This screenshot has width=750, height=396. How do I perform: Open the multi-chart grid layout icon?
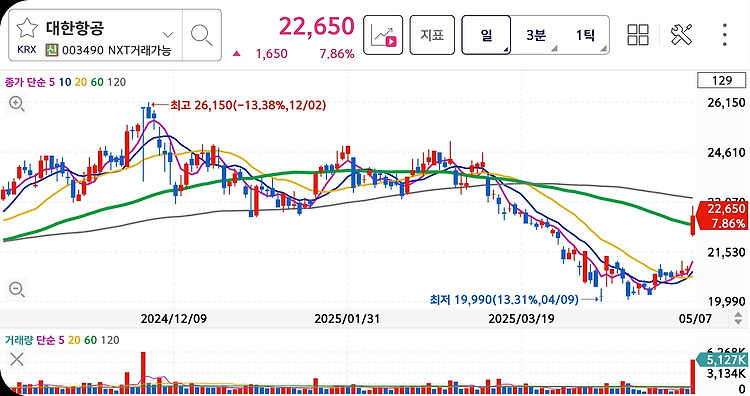638,35
